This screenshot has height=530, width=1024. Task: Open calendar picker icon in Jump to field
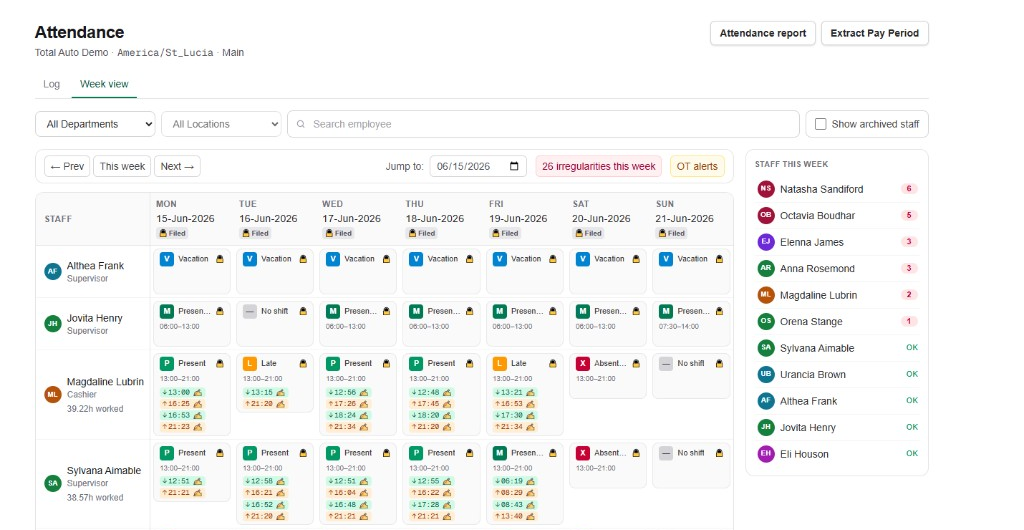[514, 166]
